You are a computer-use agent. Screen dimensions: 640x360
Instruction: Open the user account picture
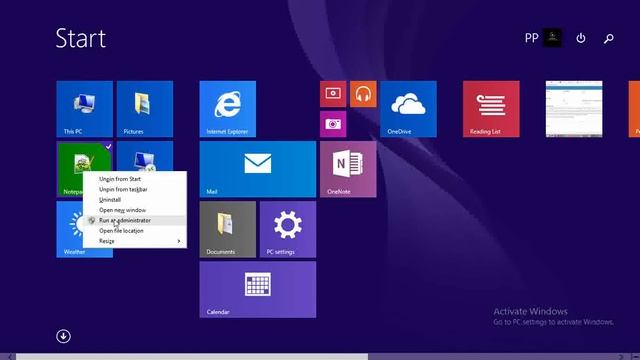click(x=552, y=38)
